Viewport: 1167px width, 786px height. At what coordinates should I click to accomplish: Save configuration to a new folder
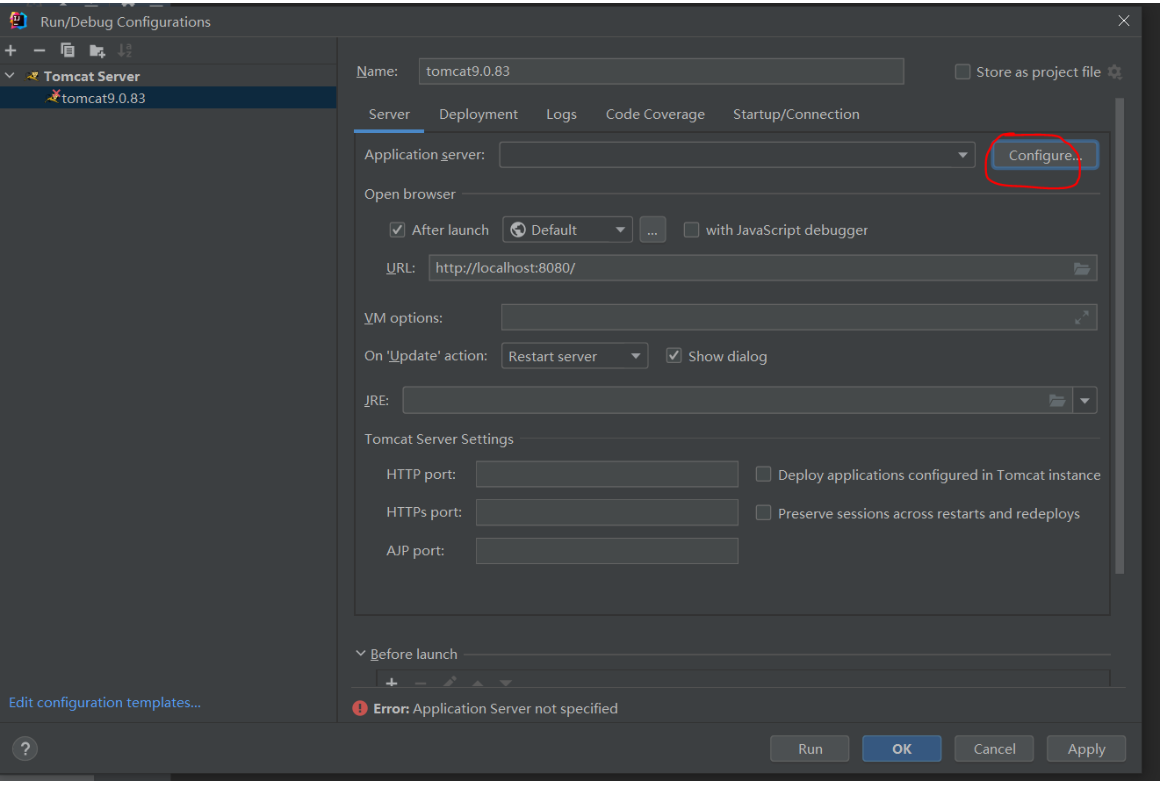pos(97,51)
